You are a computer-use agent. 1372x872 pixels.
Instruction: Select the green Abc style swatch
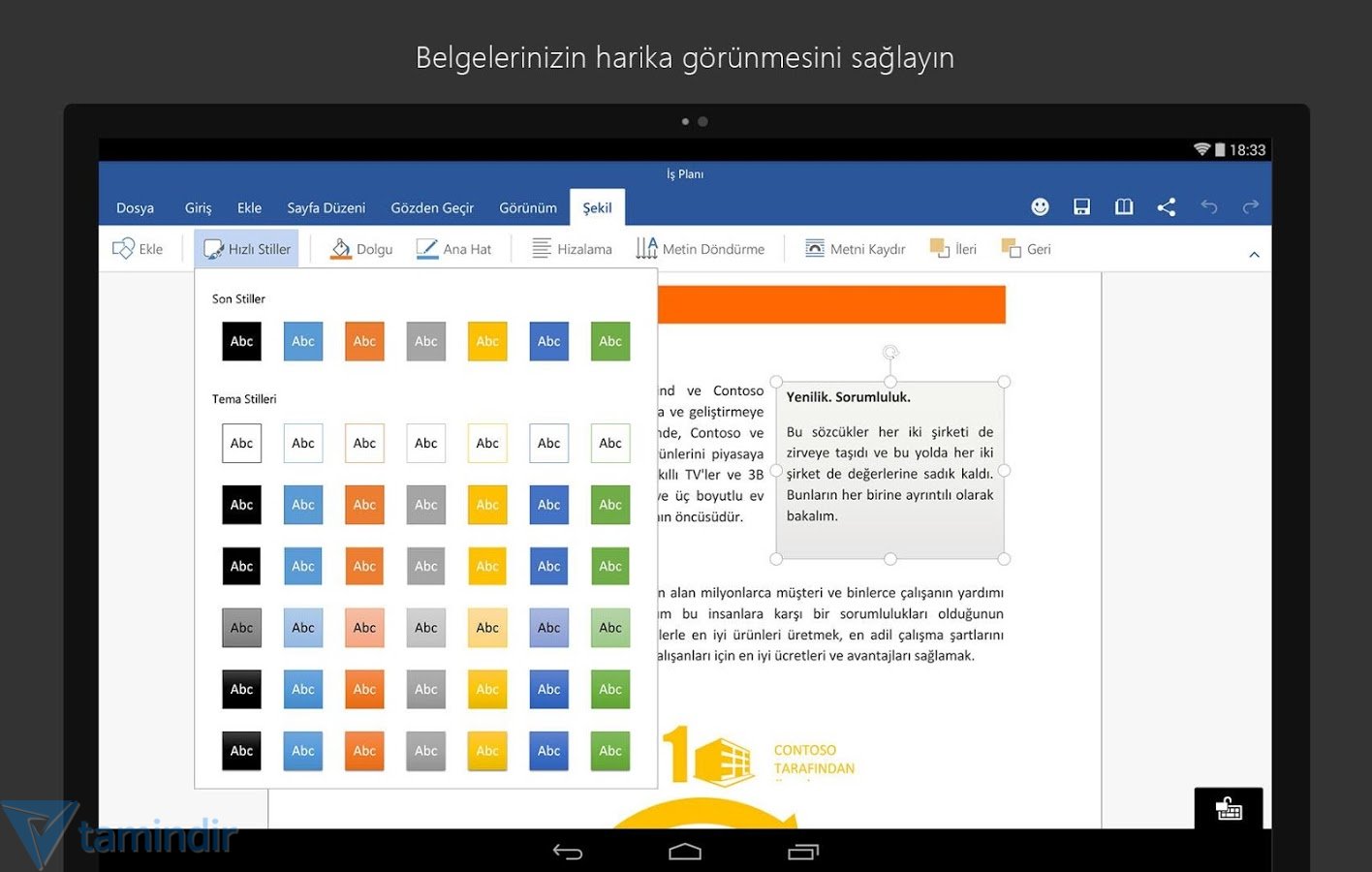pos(609,341)
